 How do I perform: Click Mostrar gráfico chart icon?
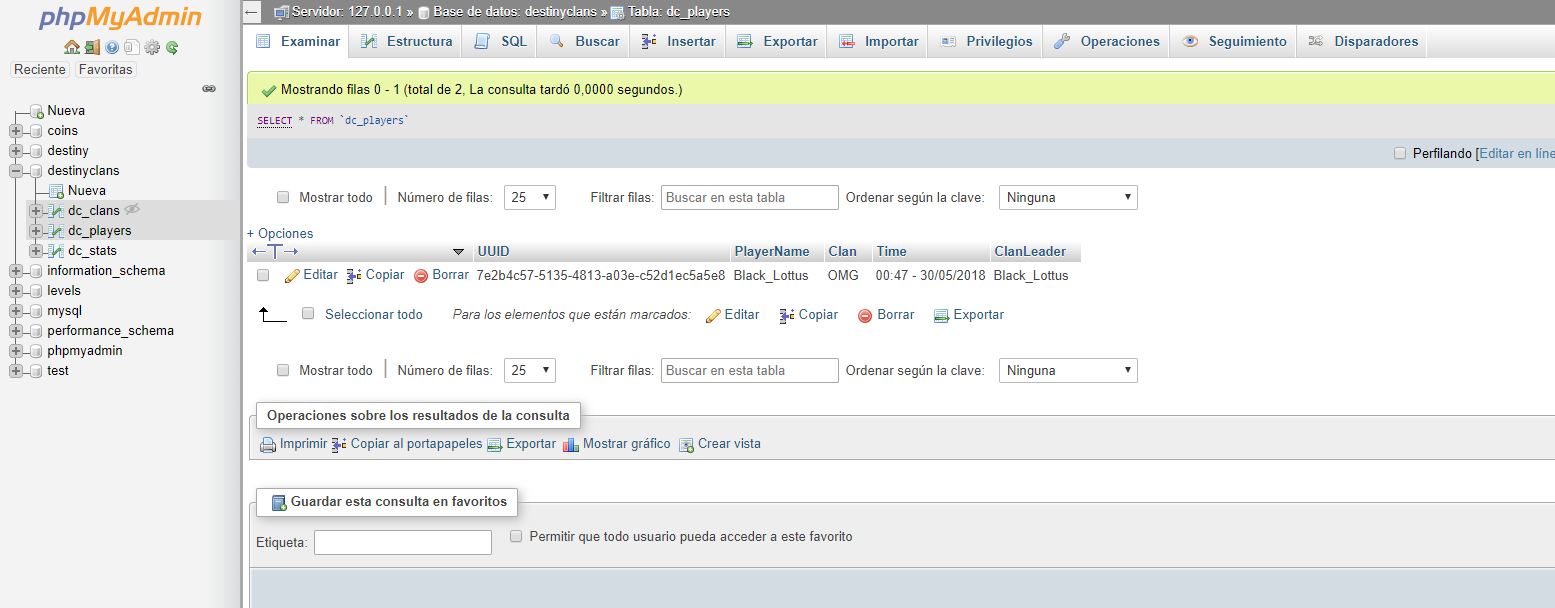pyautogui.click(x=570, y=444)
